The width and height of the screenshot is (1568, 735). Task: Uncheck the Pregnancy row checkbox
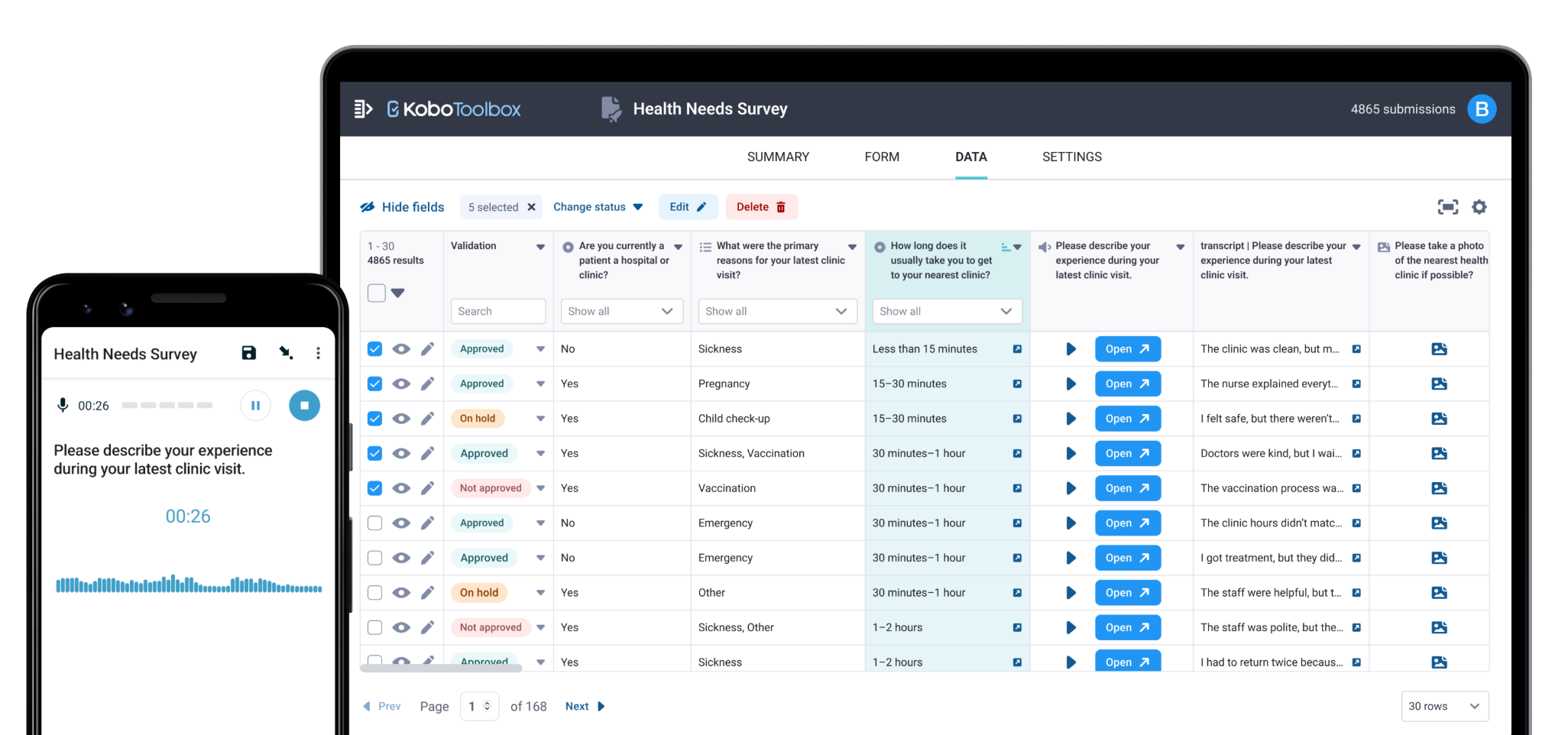[374, 384]
